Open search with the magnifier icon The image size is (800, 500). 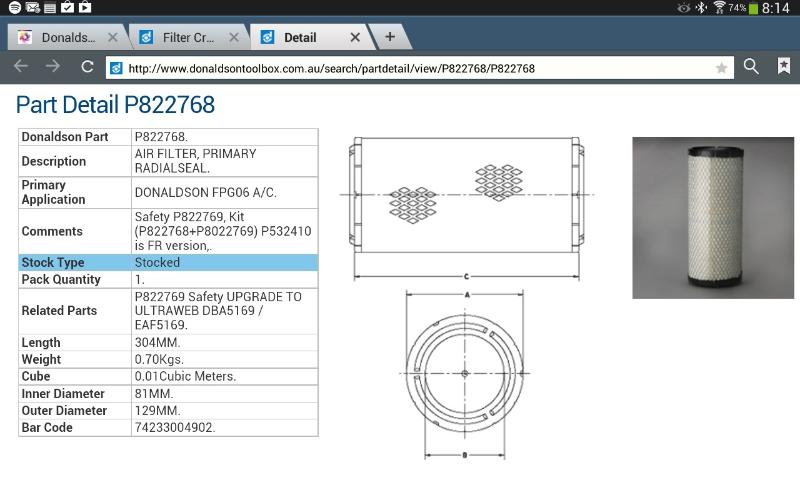click(751, 66)
